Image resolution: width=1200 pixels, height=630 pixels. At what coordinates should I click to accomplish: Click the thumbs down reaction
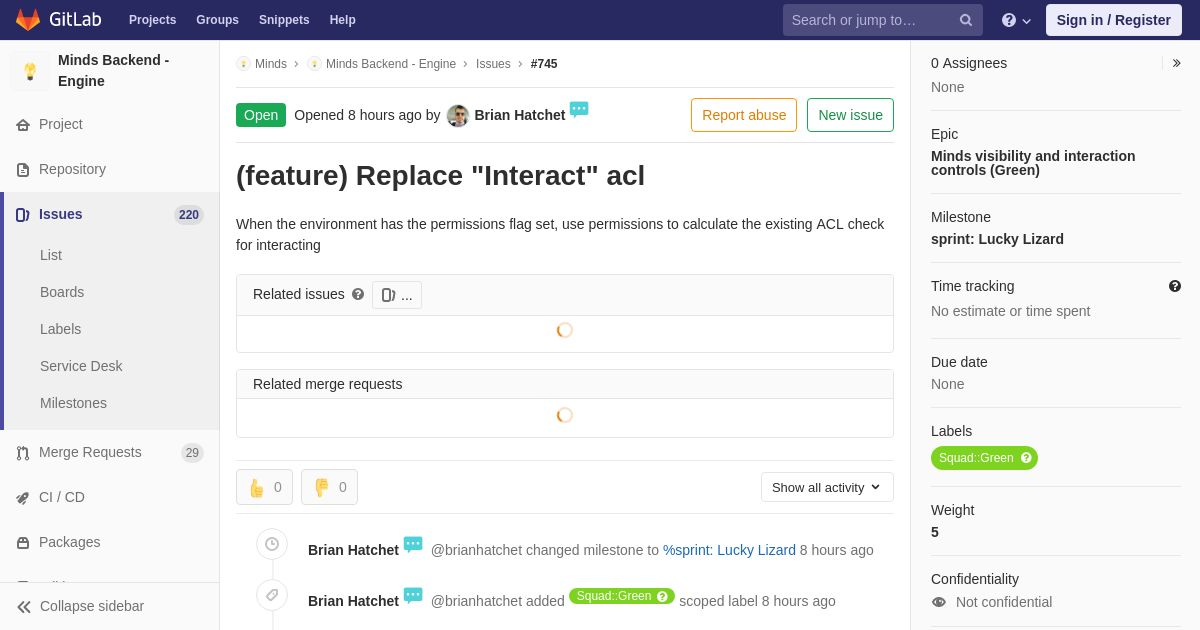point(329,487)
